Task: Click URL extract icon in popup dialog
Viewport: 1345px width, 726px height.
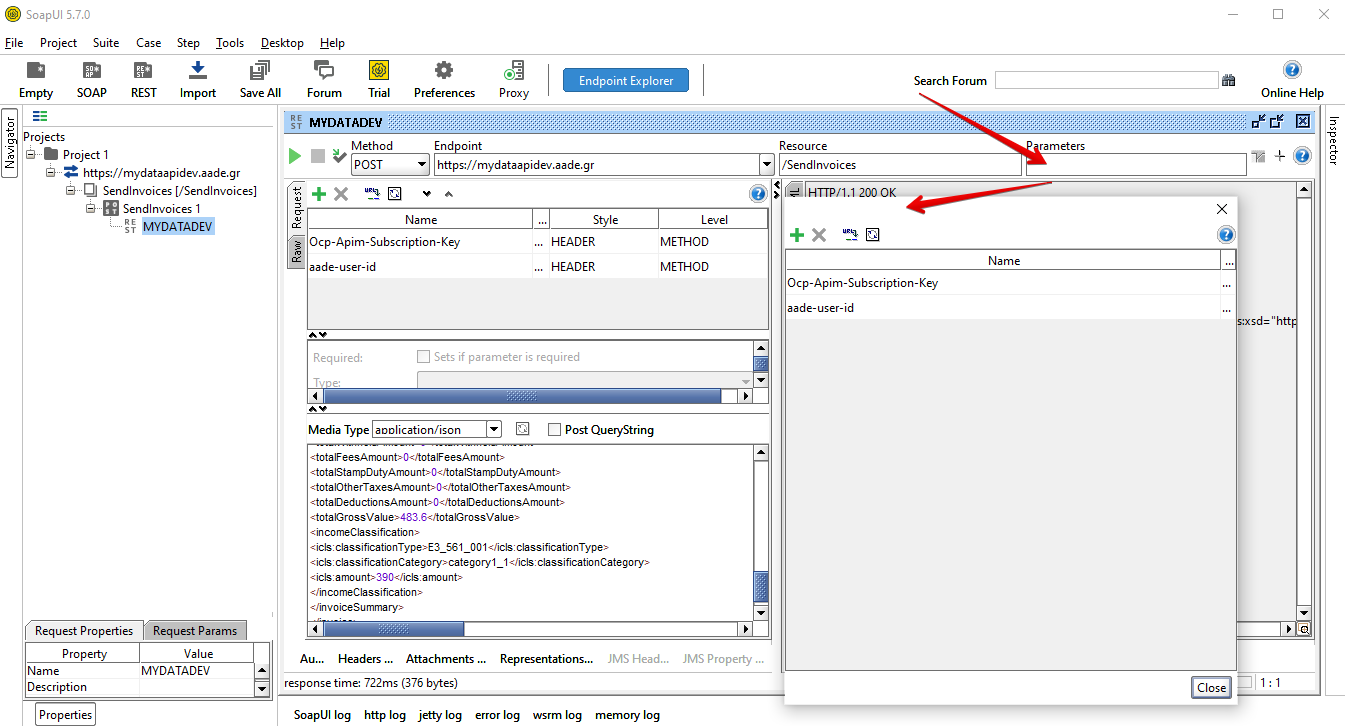Action: pyautogui.click(x=850, y=235)
